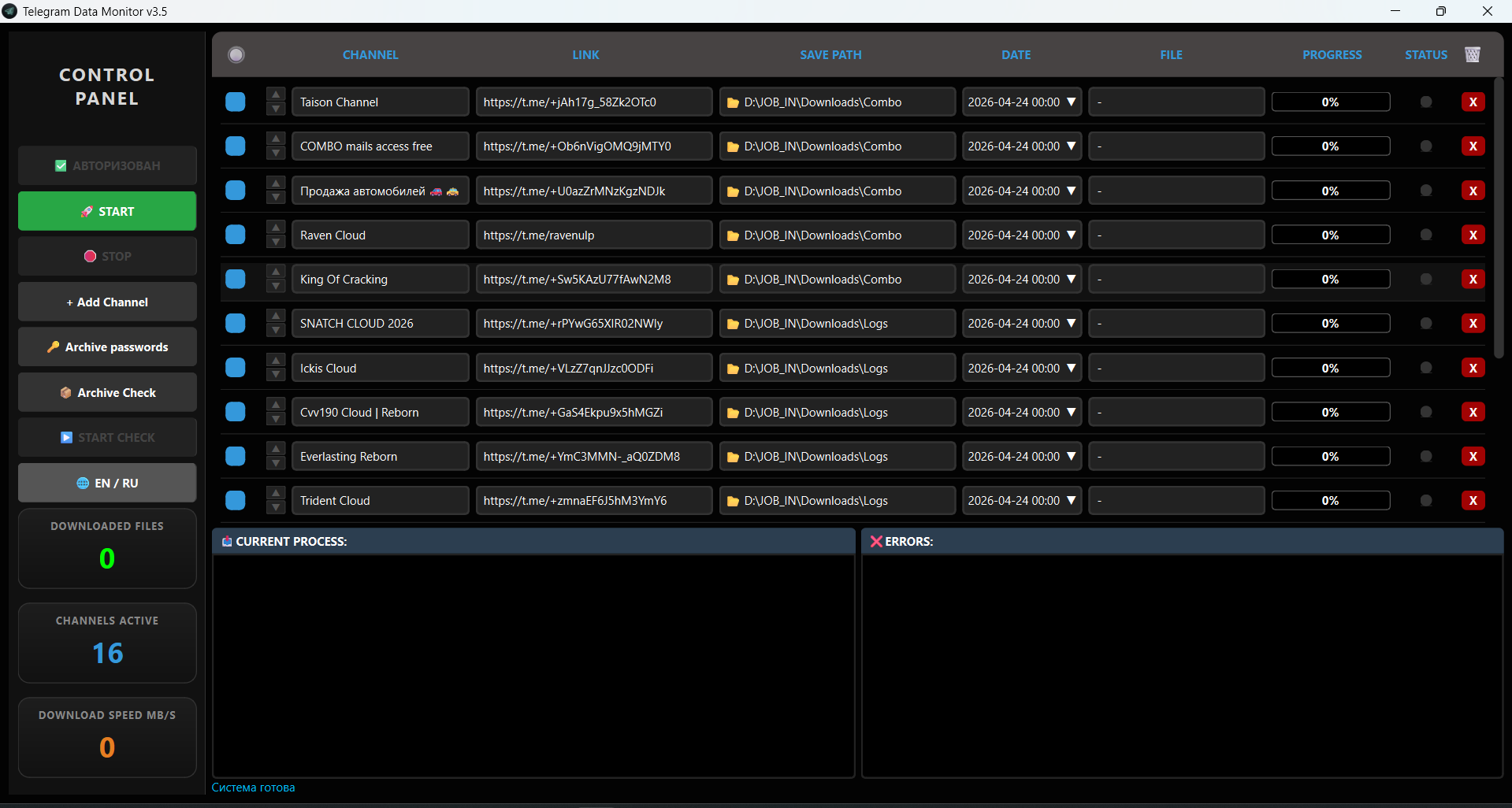Open folder picker for Trident Cloud path
This screenshot has height=808, width=1512.
click(733, 501)
